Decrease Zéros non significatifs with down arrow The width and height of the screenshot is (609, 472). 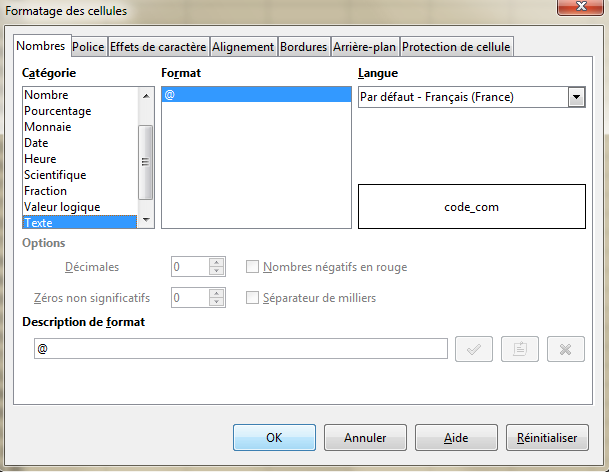click(217, 302)
